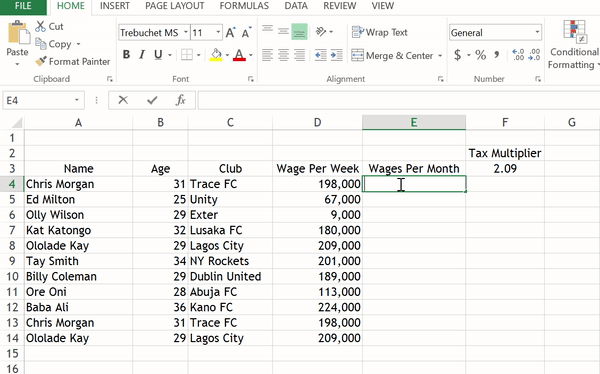Click inside the formula bar
The image size is (600, 374).
pos(399,100)
